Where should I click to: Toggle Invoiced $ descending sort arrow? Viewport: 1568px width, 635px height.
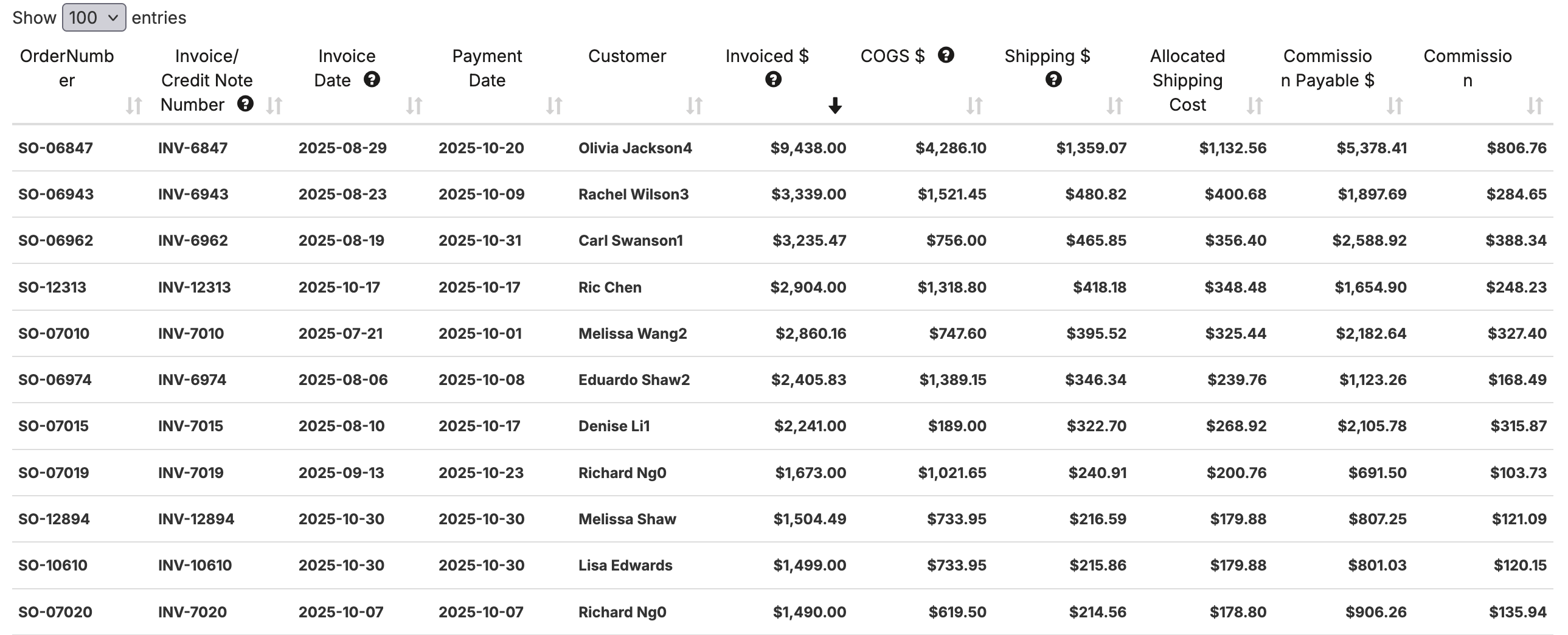coord(835,106)
